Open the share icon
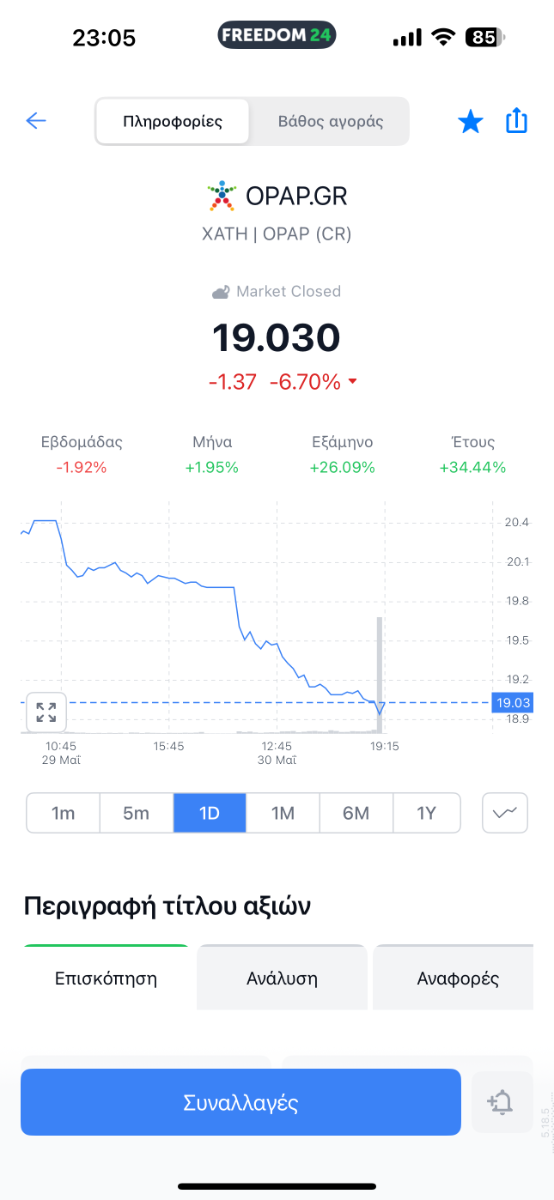 (x=516, y=121)
